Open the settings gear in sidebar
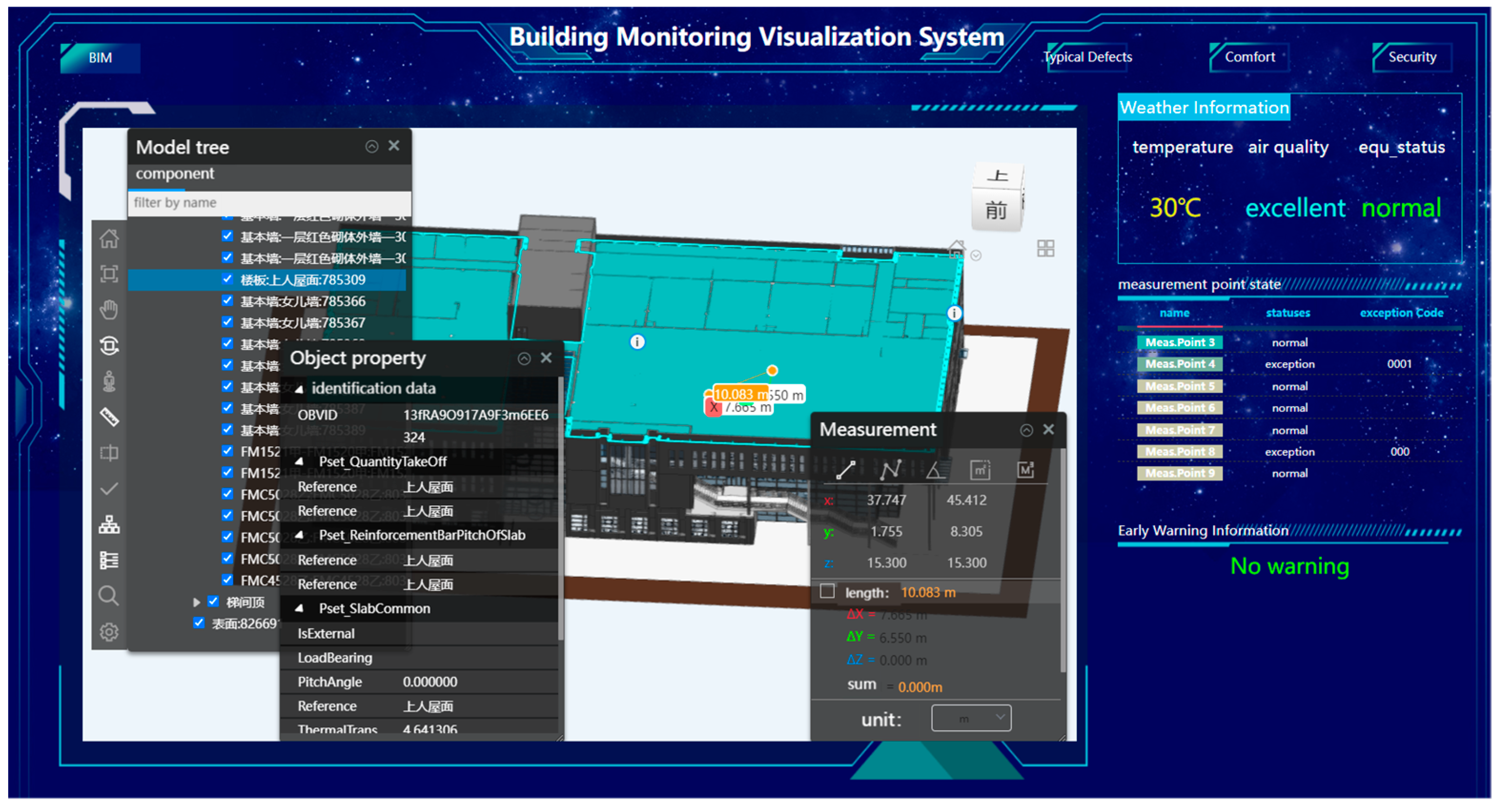Viewport: 1501px width, 812px height. click(109, 631)
